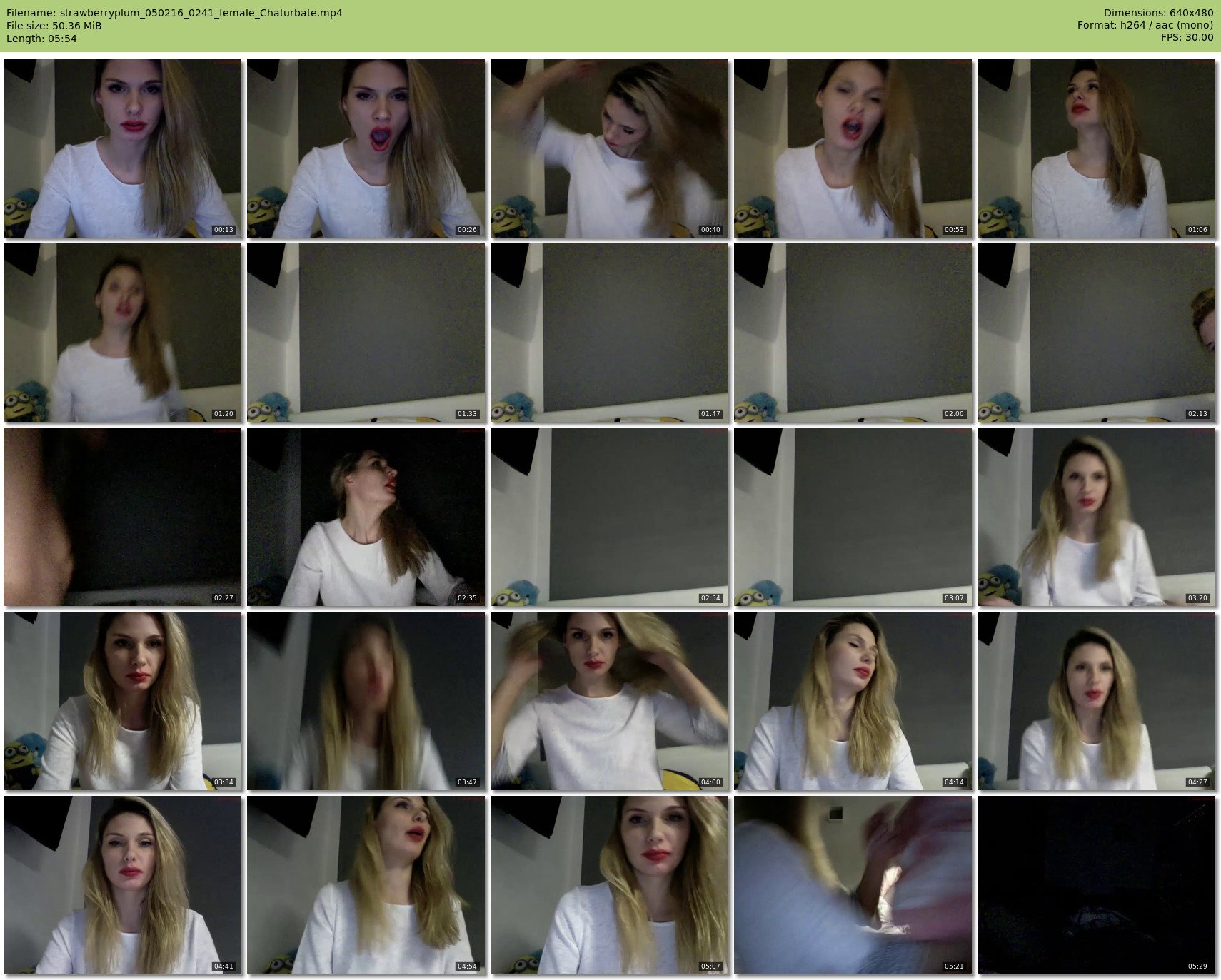Open the thumbnail timestamped 00:13
Screen dimensions: 1221x980
click(x=123, y=148)
